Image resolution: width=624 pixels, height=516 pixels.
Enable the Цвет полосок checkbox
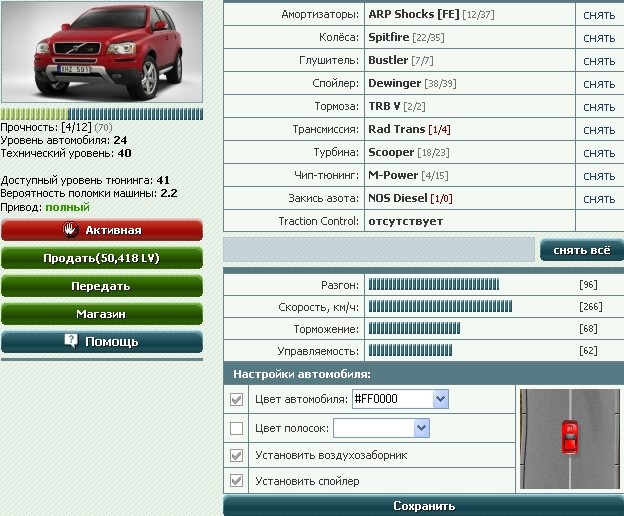(x=236, y=428)
